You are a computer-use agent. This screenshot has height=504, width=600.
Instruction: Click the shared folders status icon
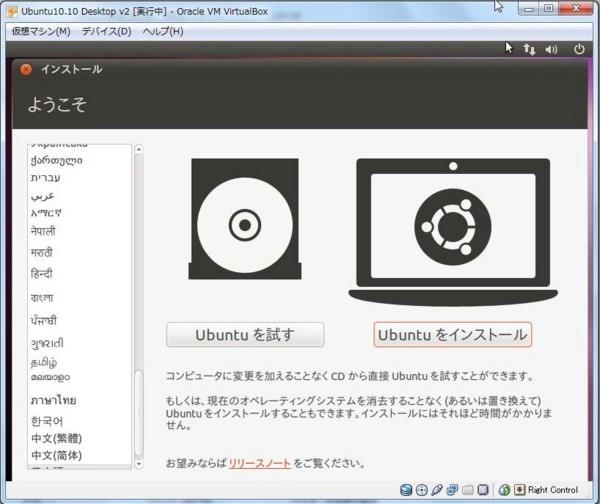coord(468,490)
